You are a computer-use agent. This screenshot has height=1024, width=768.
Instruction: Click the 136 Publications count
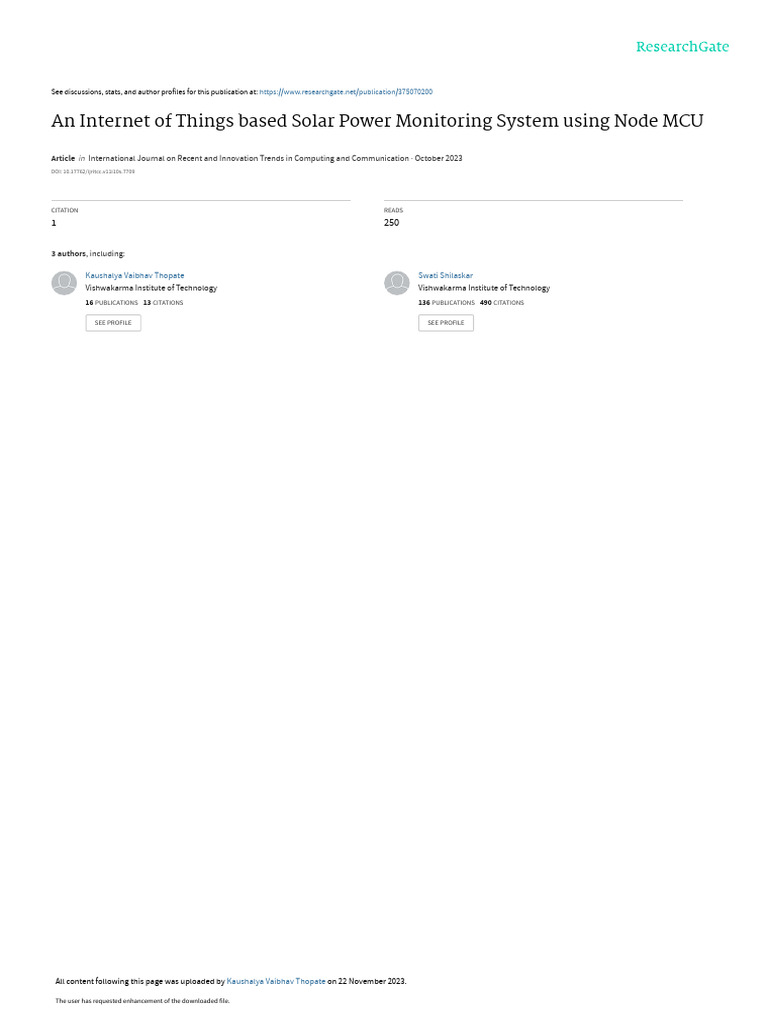(447, 303)
